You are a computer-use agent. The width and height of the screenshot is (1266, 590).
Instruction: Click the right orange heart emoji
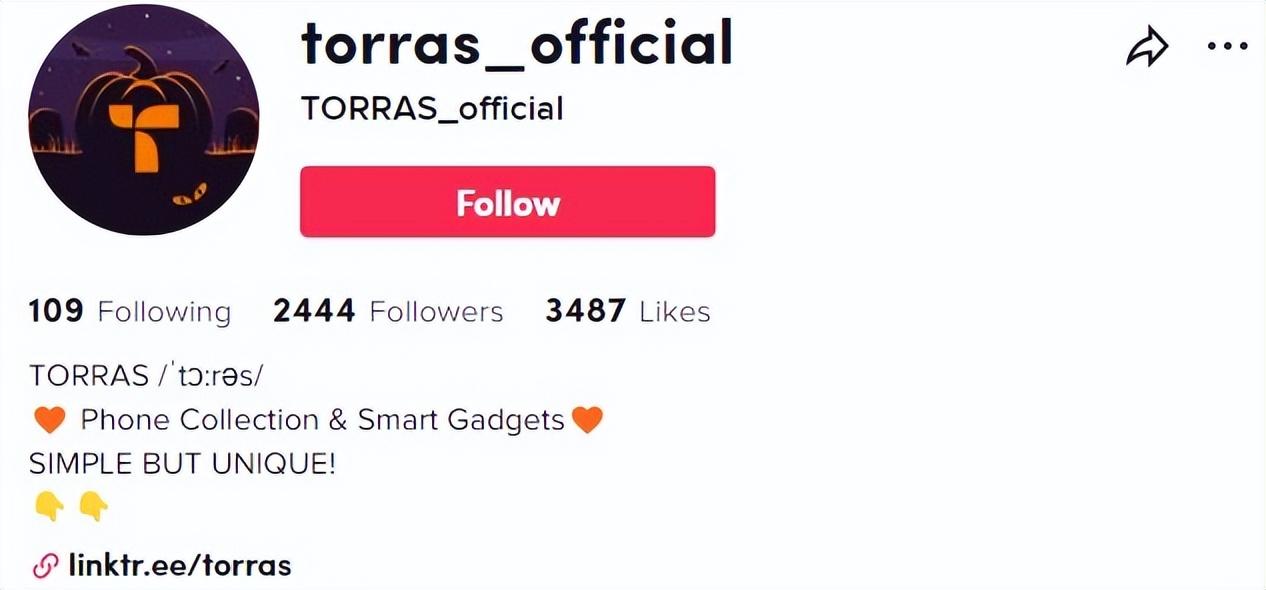588,420
